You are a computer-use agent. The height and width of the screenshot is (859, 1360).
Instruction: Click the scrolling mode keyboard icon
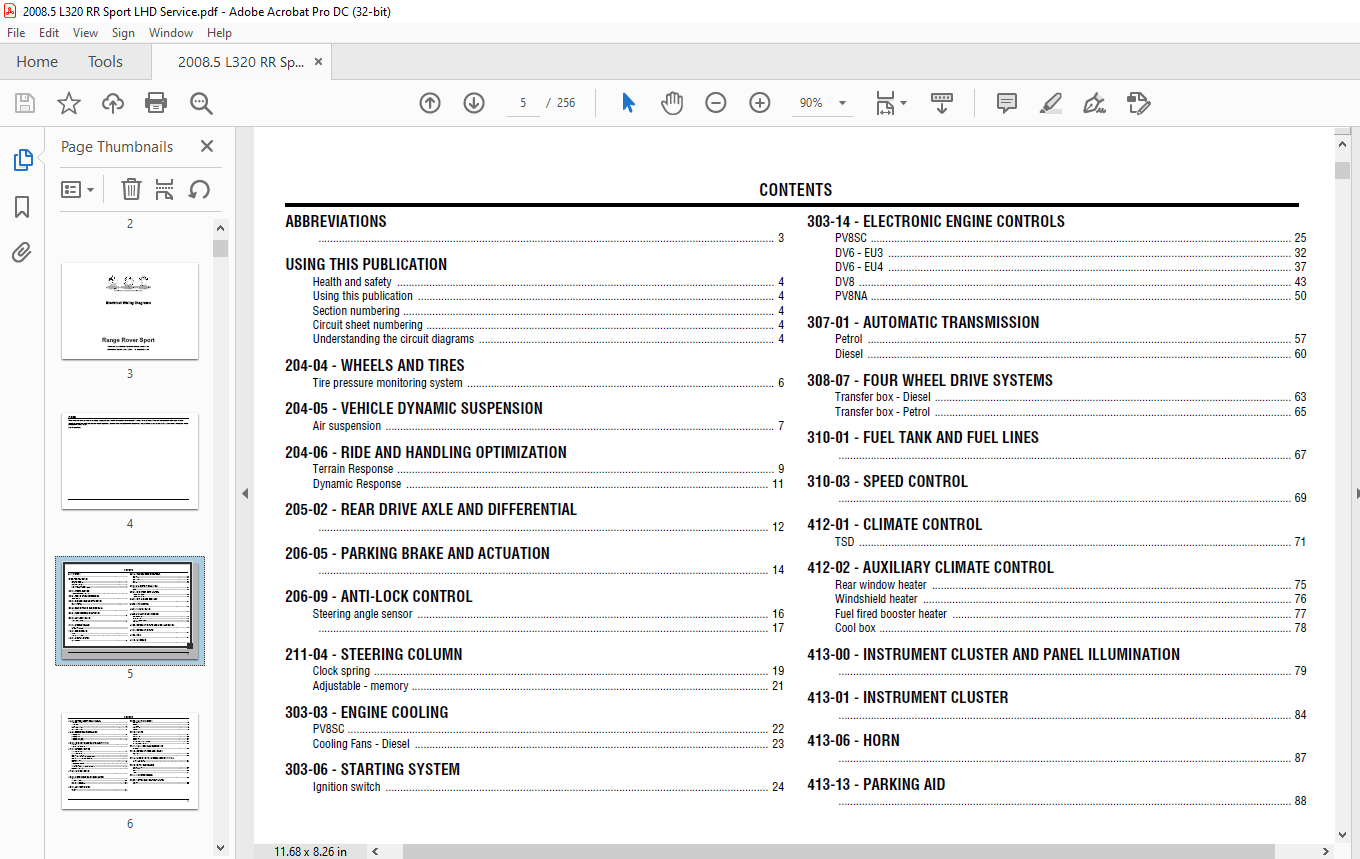point(942,103)
